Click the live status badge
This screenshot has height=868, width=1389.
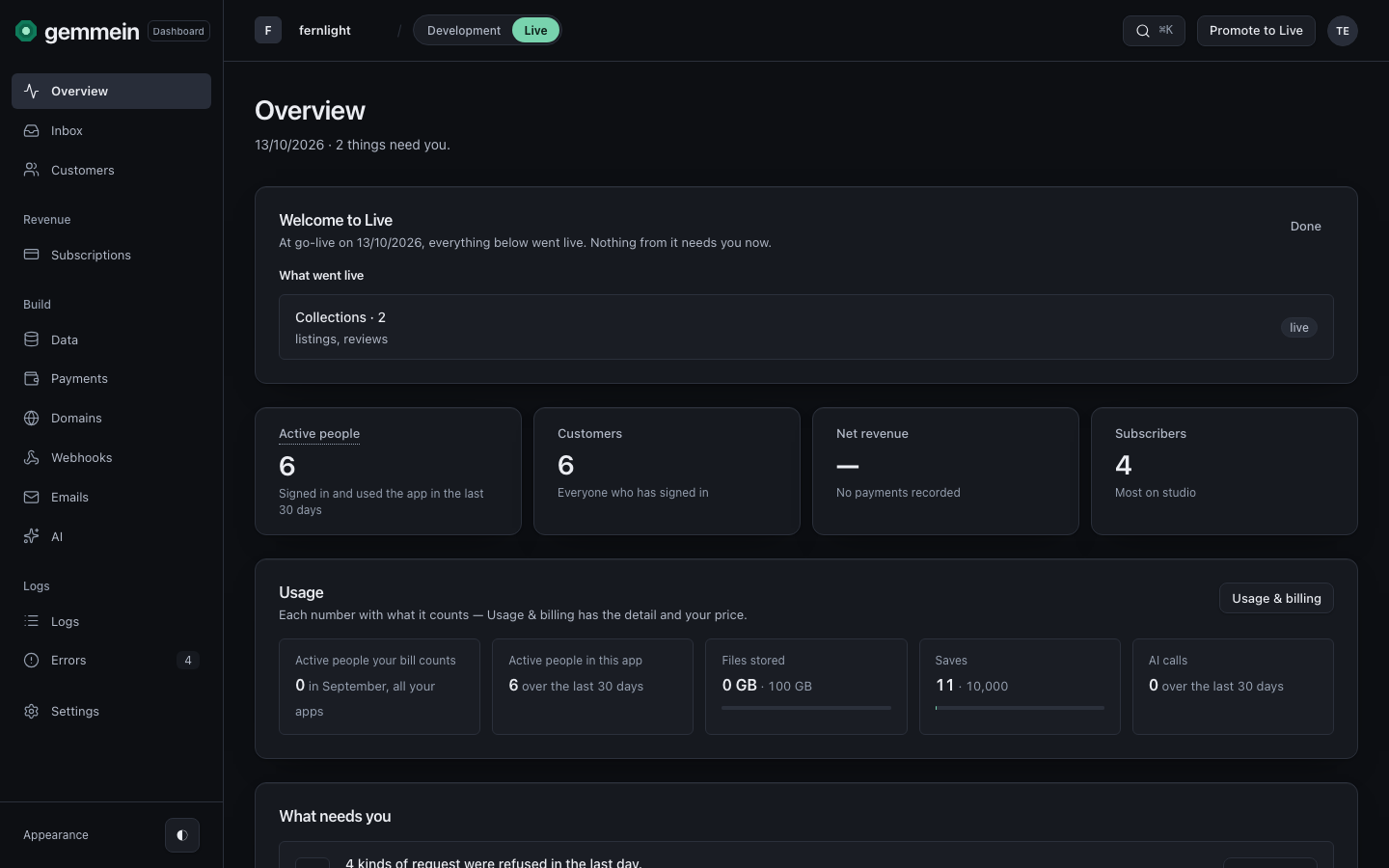1299,328
